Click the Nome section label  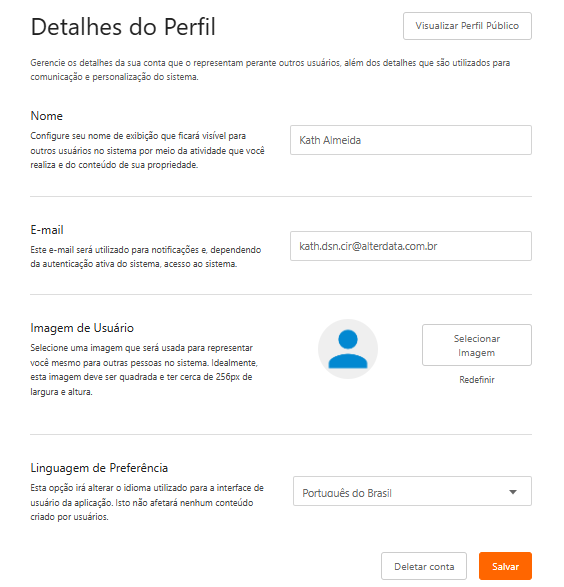coord(47,116)
